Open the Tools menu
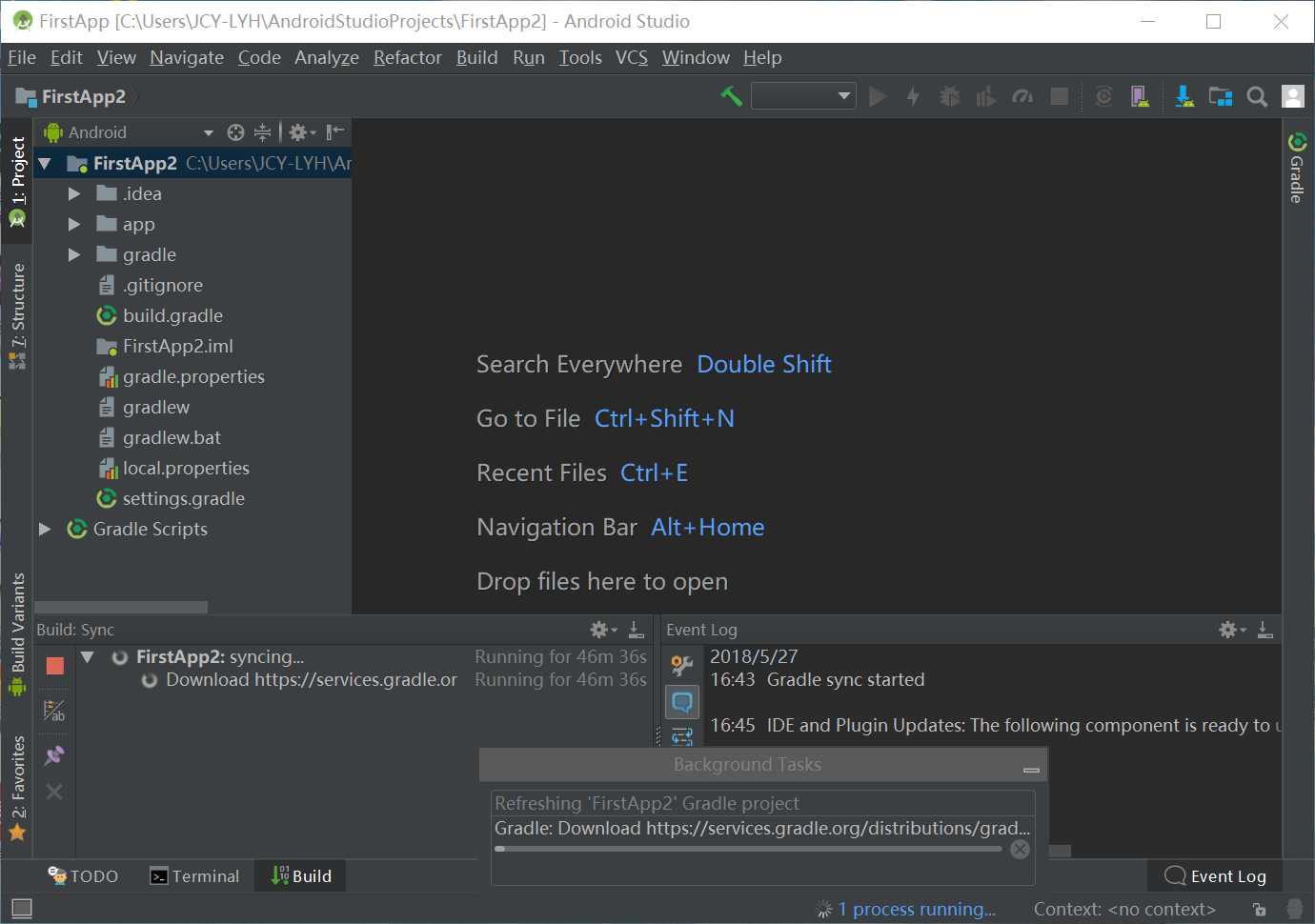This screenshot has height=924, width=1315. click(x=580, y=57)
